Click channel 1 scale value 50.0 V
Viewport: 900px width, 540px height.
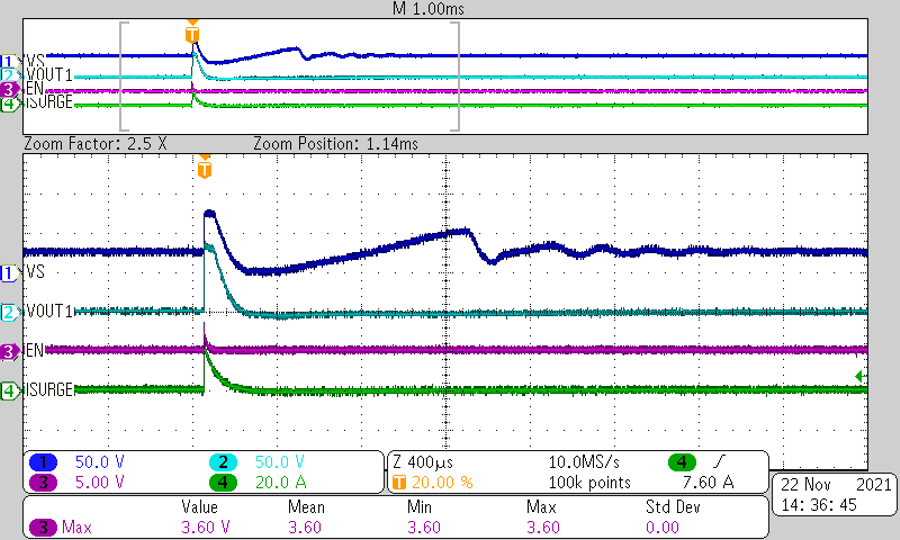pyautogui.click(x=99, y=462)
